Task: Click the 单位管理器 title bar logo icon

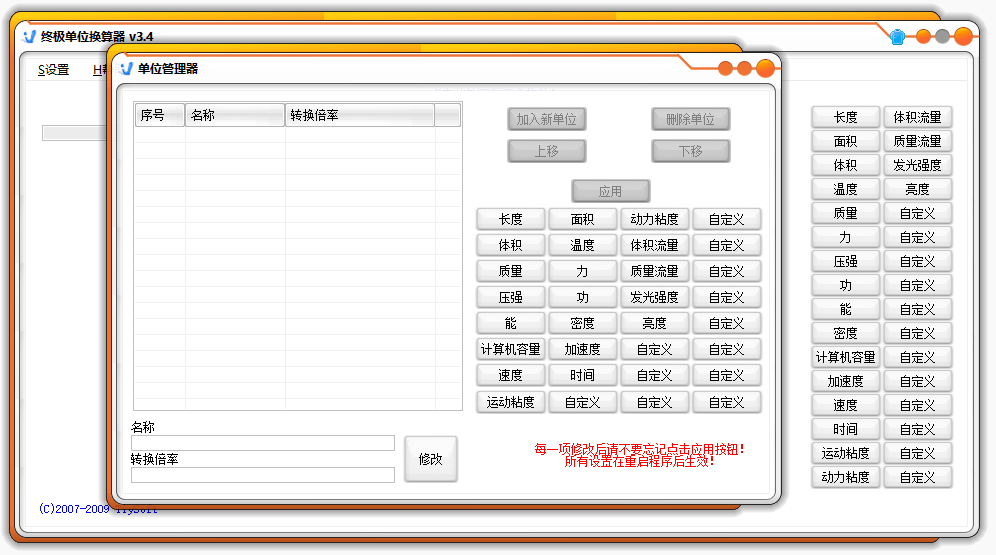Action: point(126,69)
